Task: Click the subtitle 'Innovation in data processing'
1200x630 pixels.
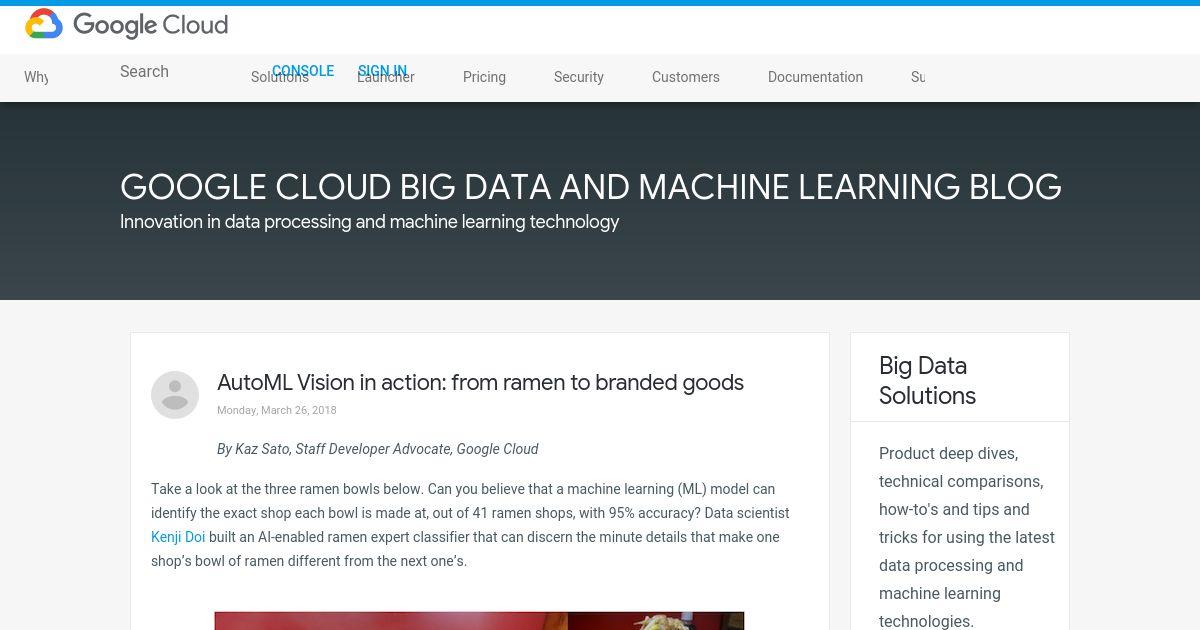Action: pos(370,221)
